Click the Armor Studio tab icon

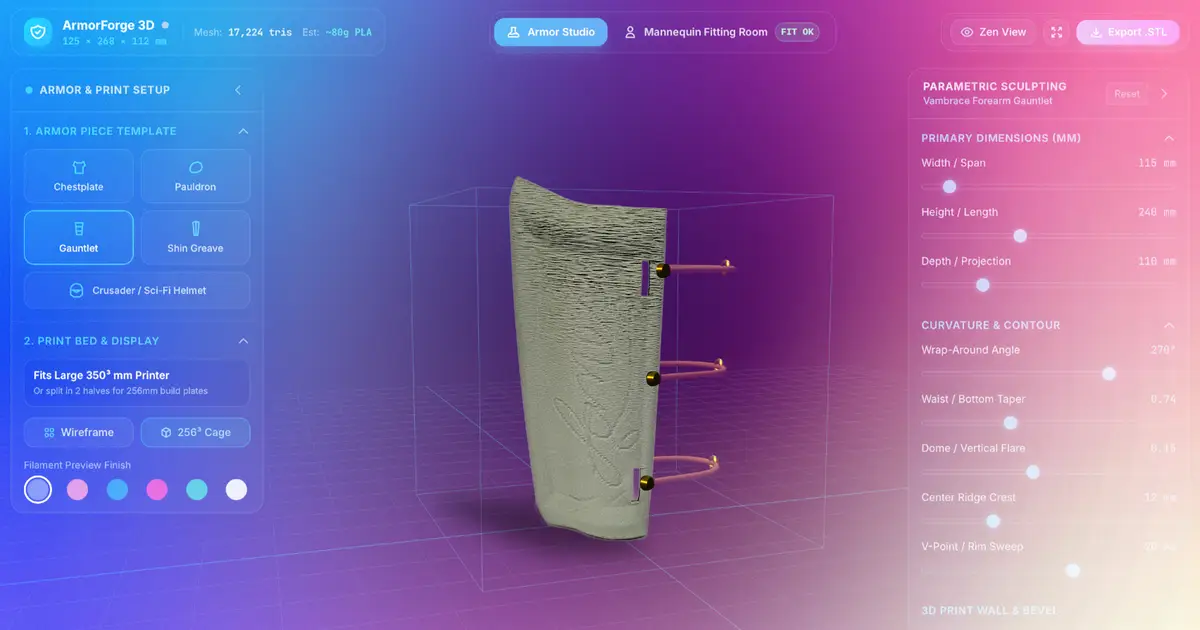pos(514,32)
